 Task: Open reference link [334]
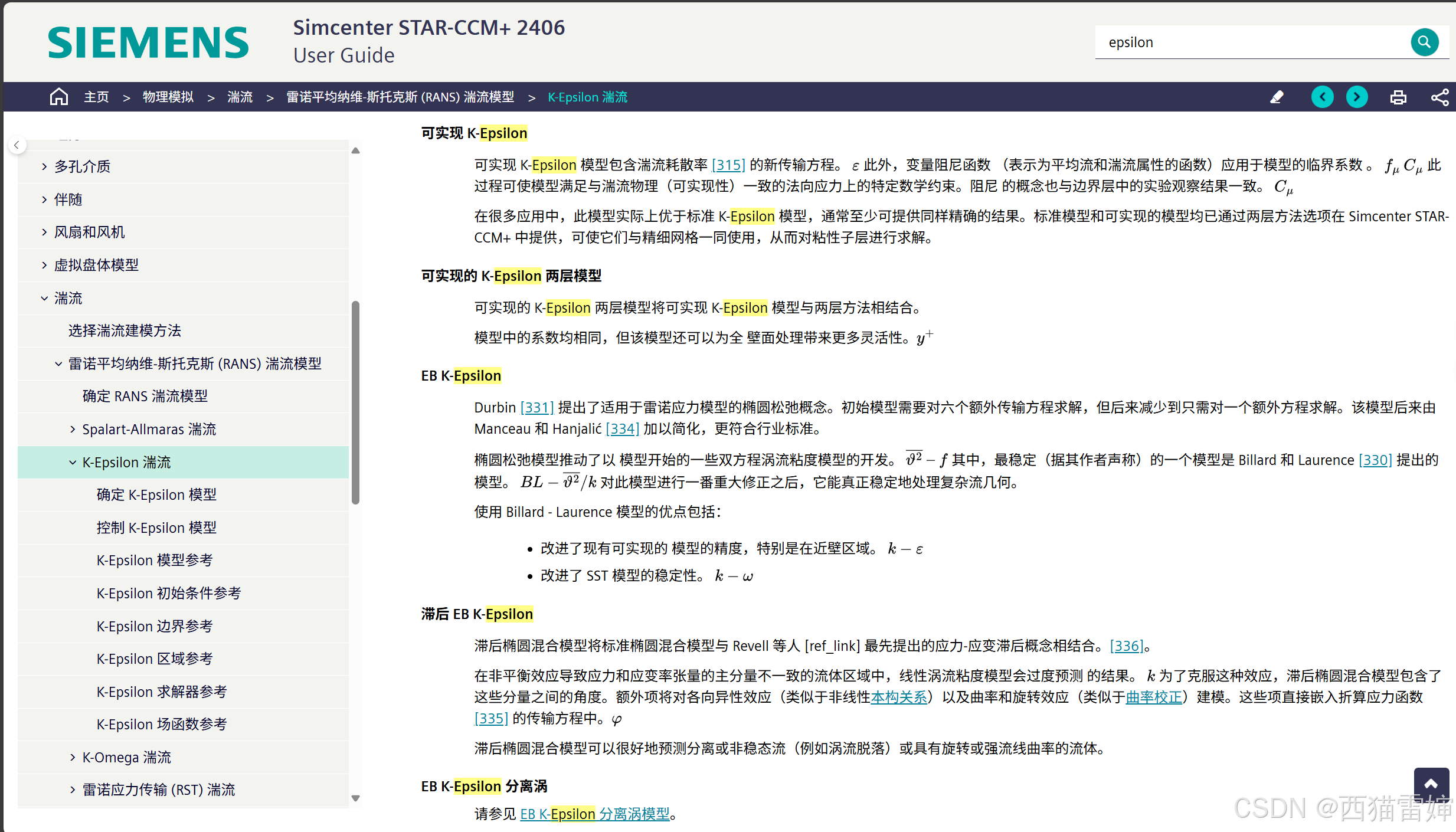tap(622, 429)
